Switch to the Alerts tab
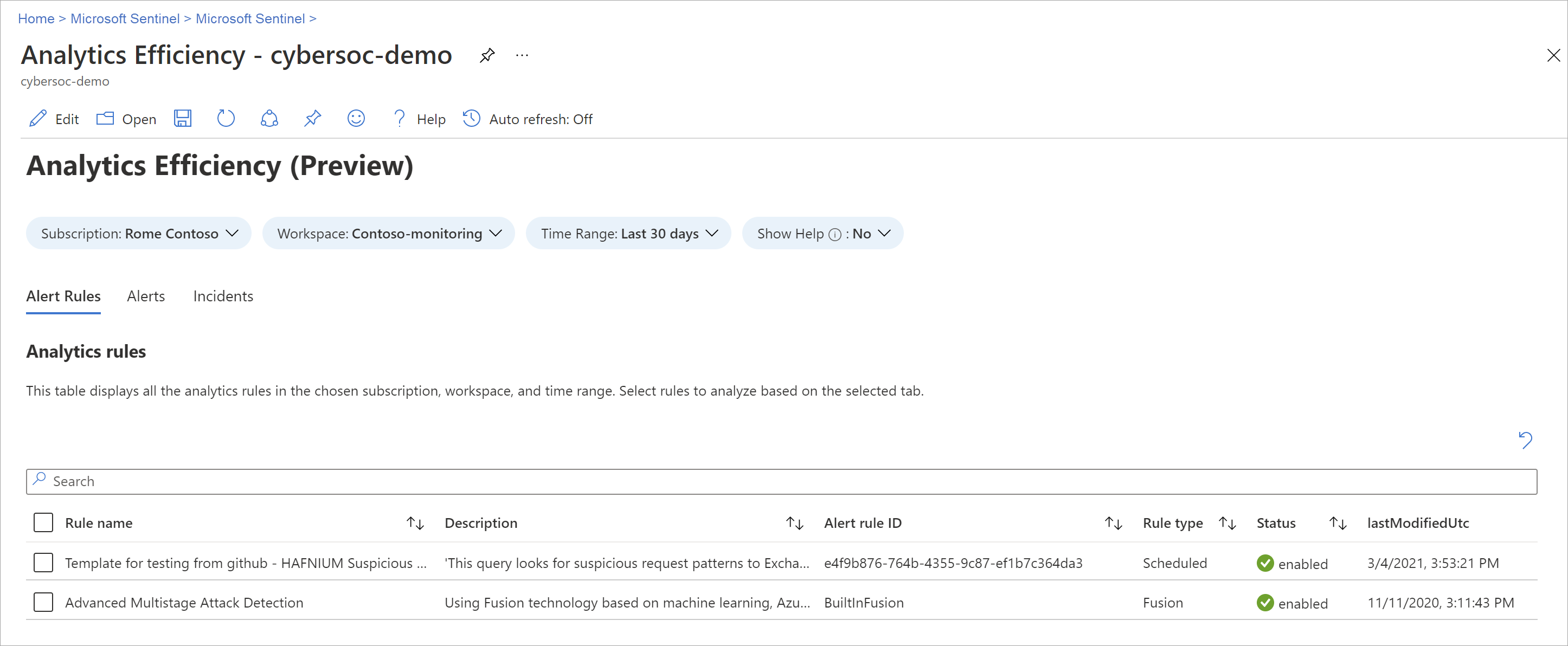1568x646 pixels. point(145,296)
